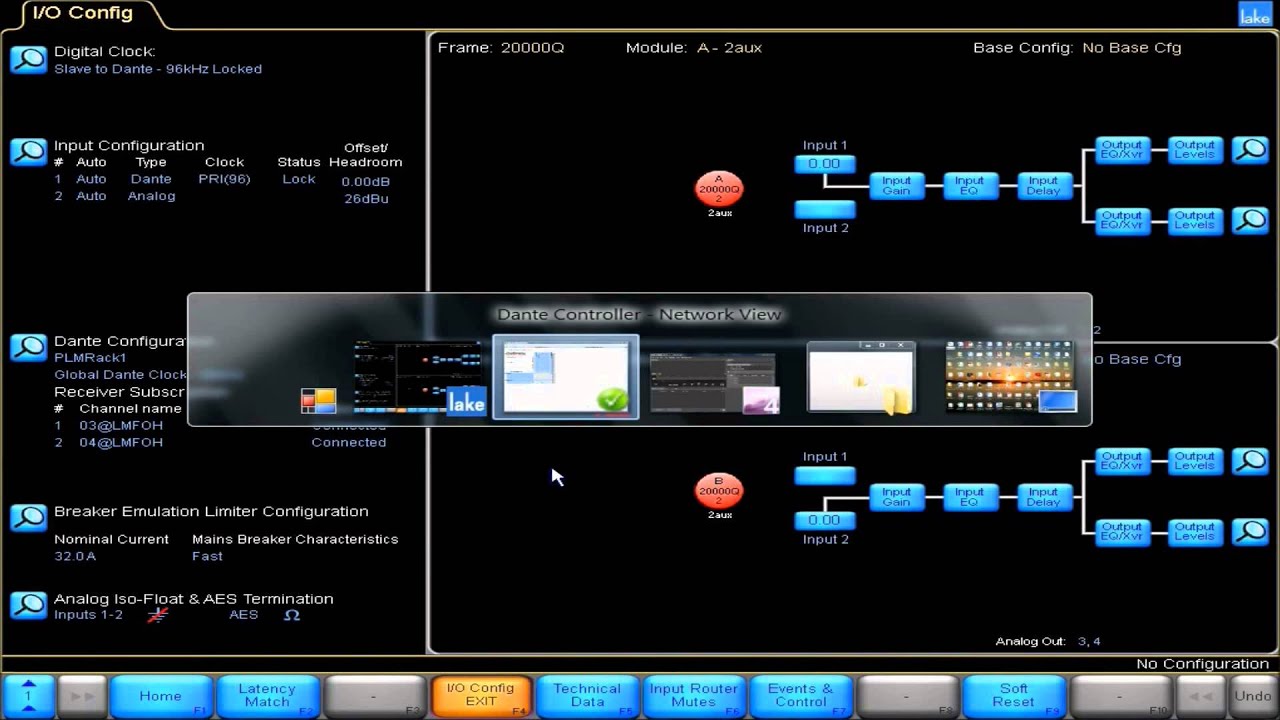Toggle the AES termination ohm symbol
Image resolution: width=1280 pixels, height=720 pixels.
pos(291,615)
